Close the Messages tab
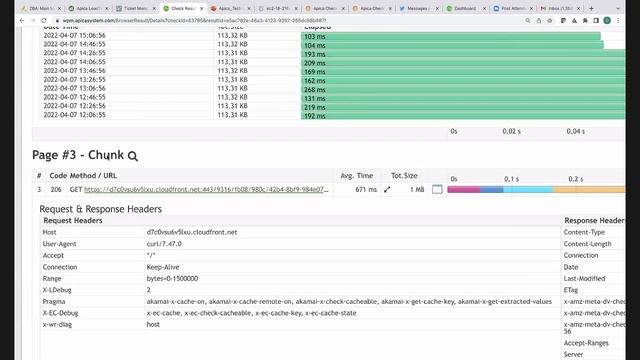The height and width of the screenshot is (360, 640). click(437, 8)
